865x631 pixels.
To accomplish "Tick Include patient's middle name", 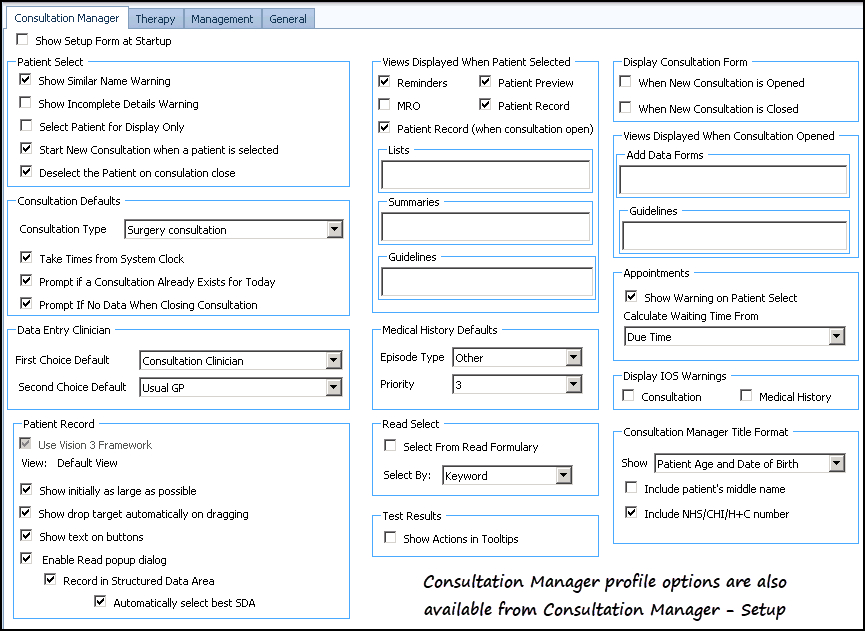I will click(631, 489).
